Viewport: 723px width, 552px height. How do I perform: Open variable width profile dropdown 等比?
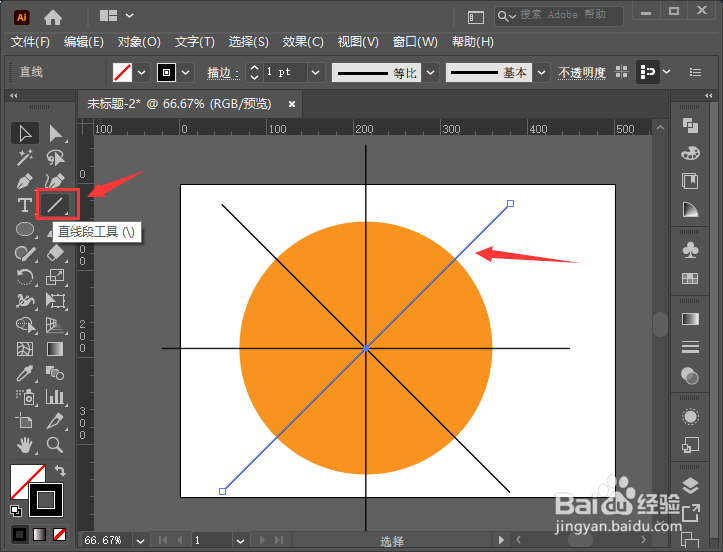(x=431, y=72)
